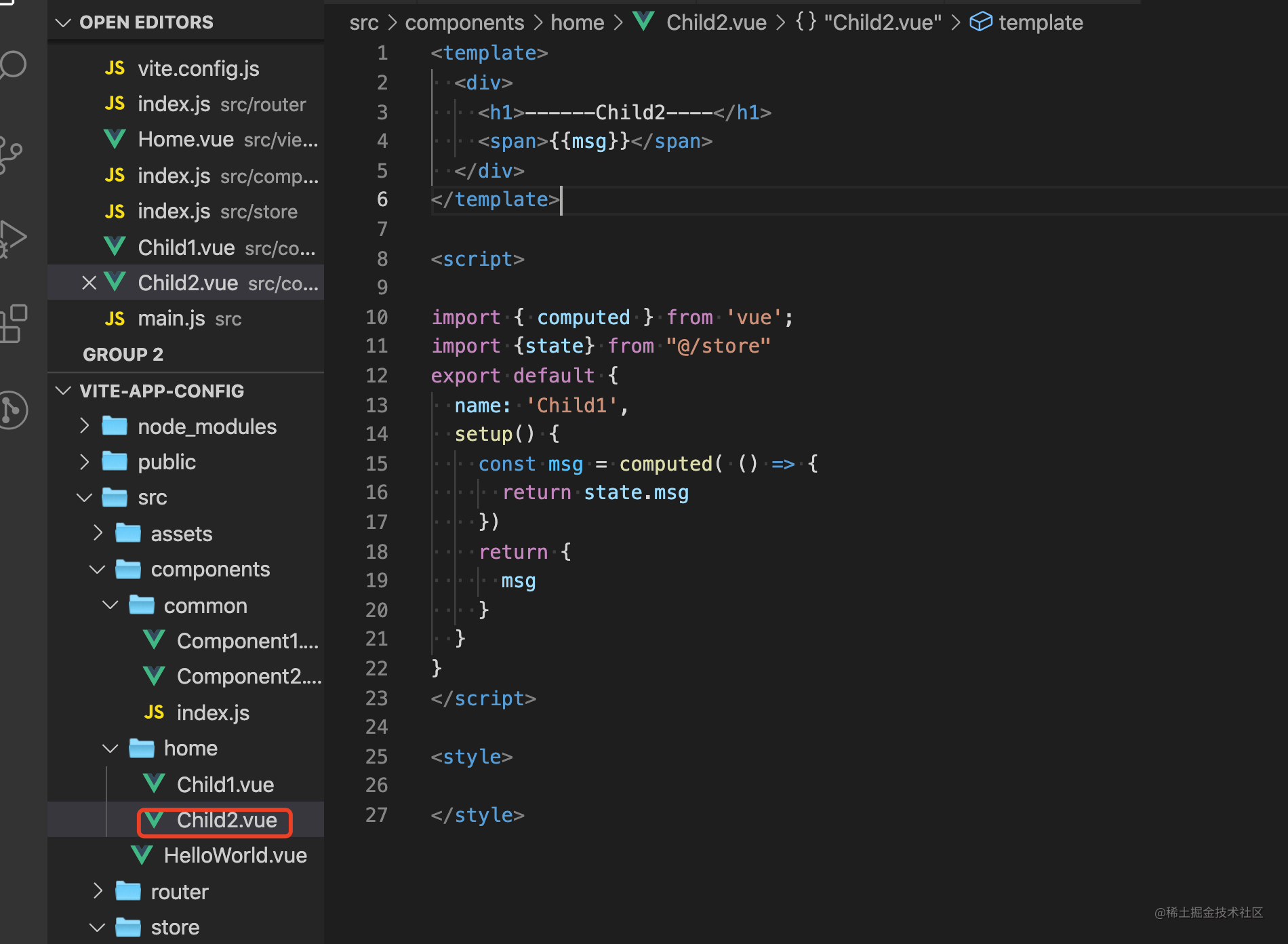Click the public folder icon

coord(115,461)
